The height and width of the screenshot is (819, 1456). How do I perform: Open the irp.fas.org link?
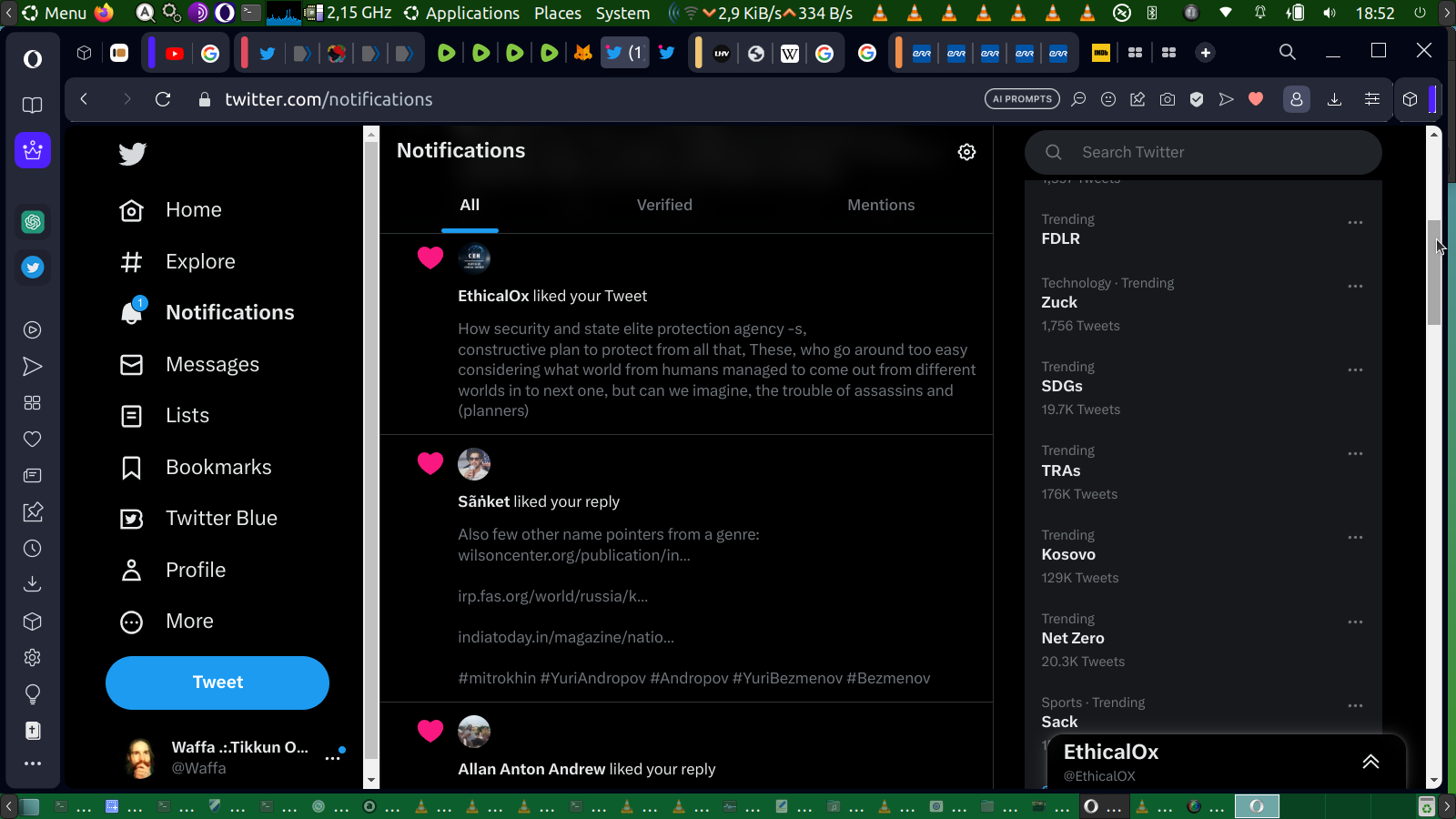coord(553,596)
